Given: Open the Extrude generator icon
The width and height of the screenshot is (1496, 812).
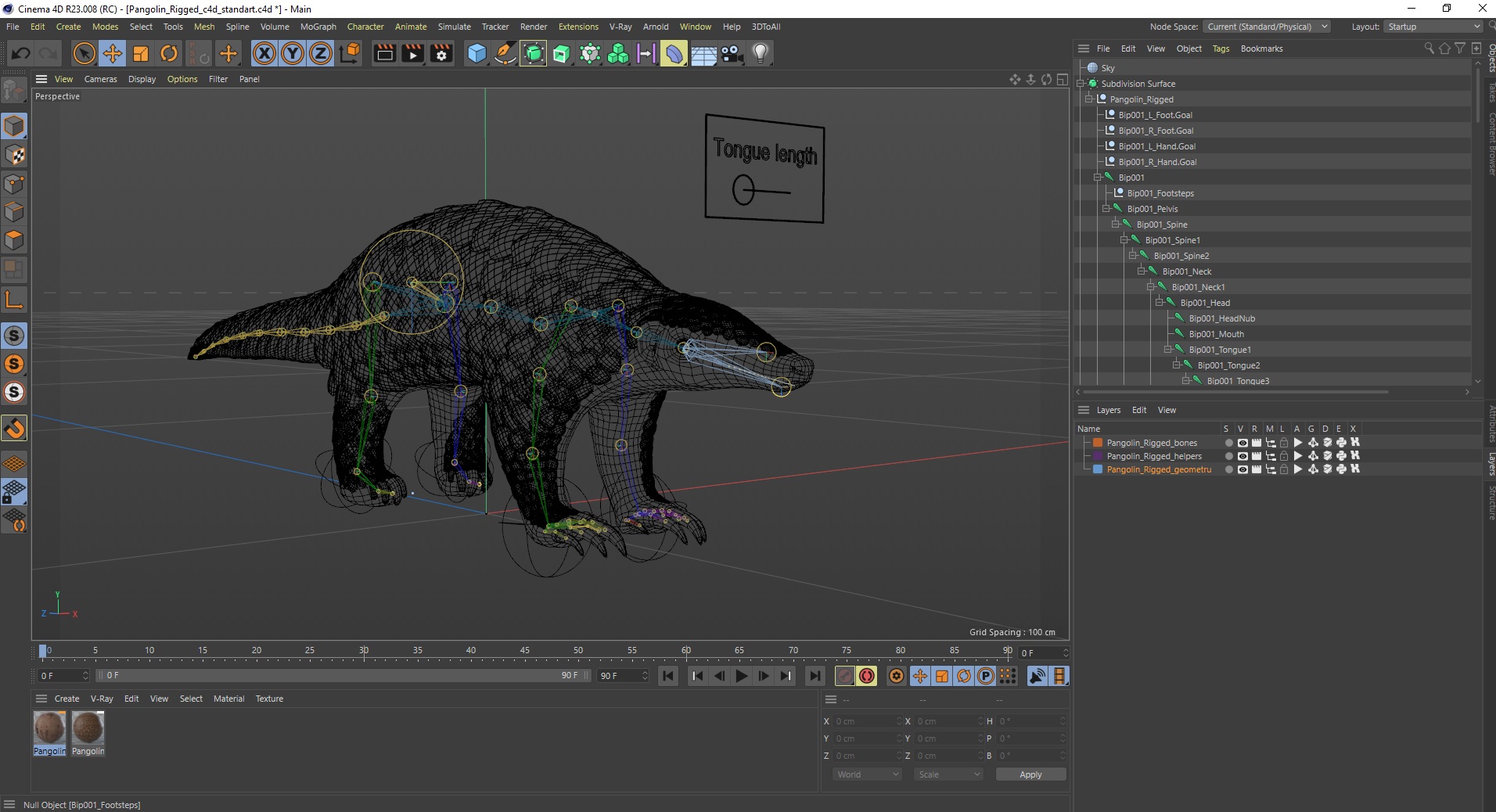Looking at the screenshot, I should tap(562, 53).
